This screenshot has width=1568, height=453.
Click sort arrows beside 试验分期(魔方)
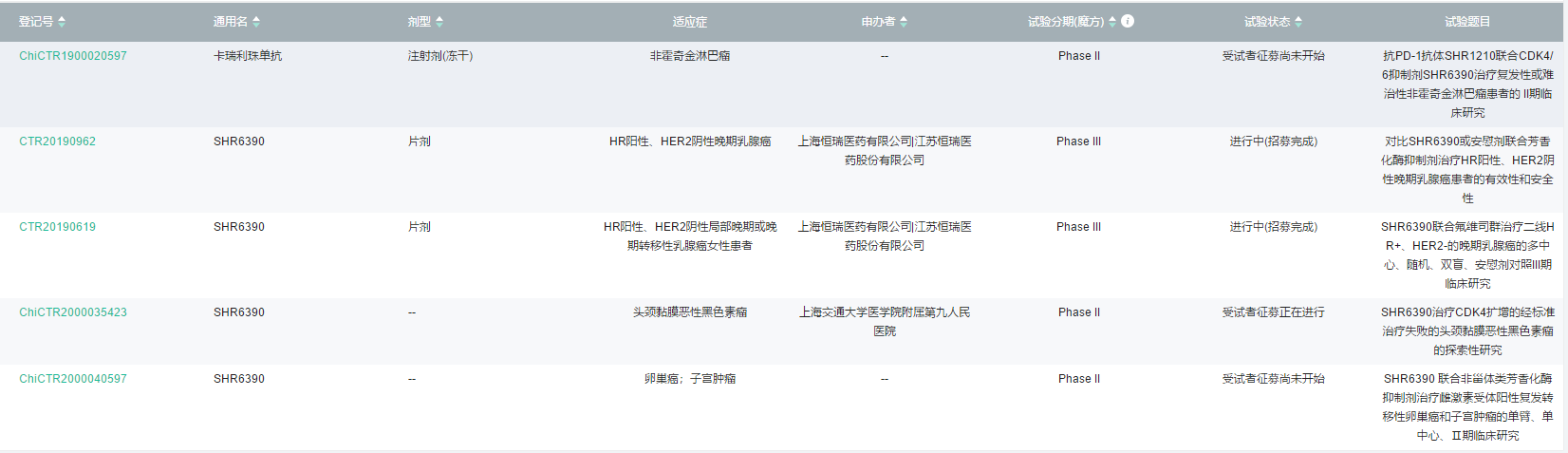pyautogui.click(x=1112, y=22)
